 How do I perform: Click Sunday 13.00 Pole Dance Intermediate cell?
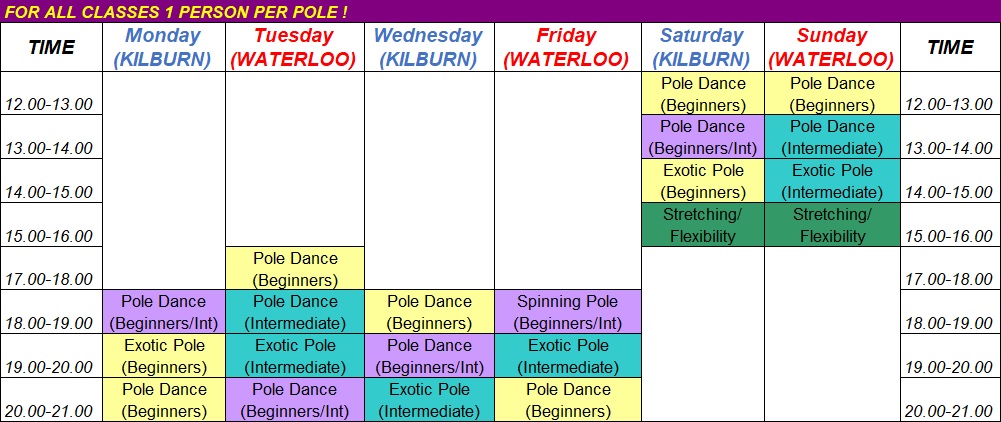pos(832,137)
